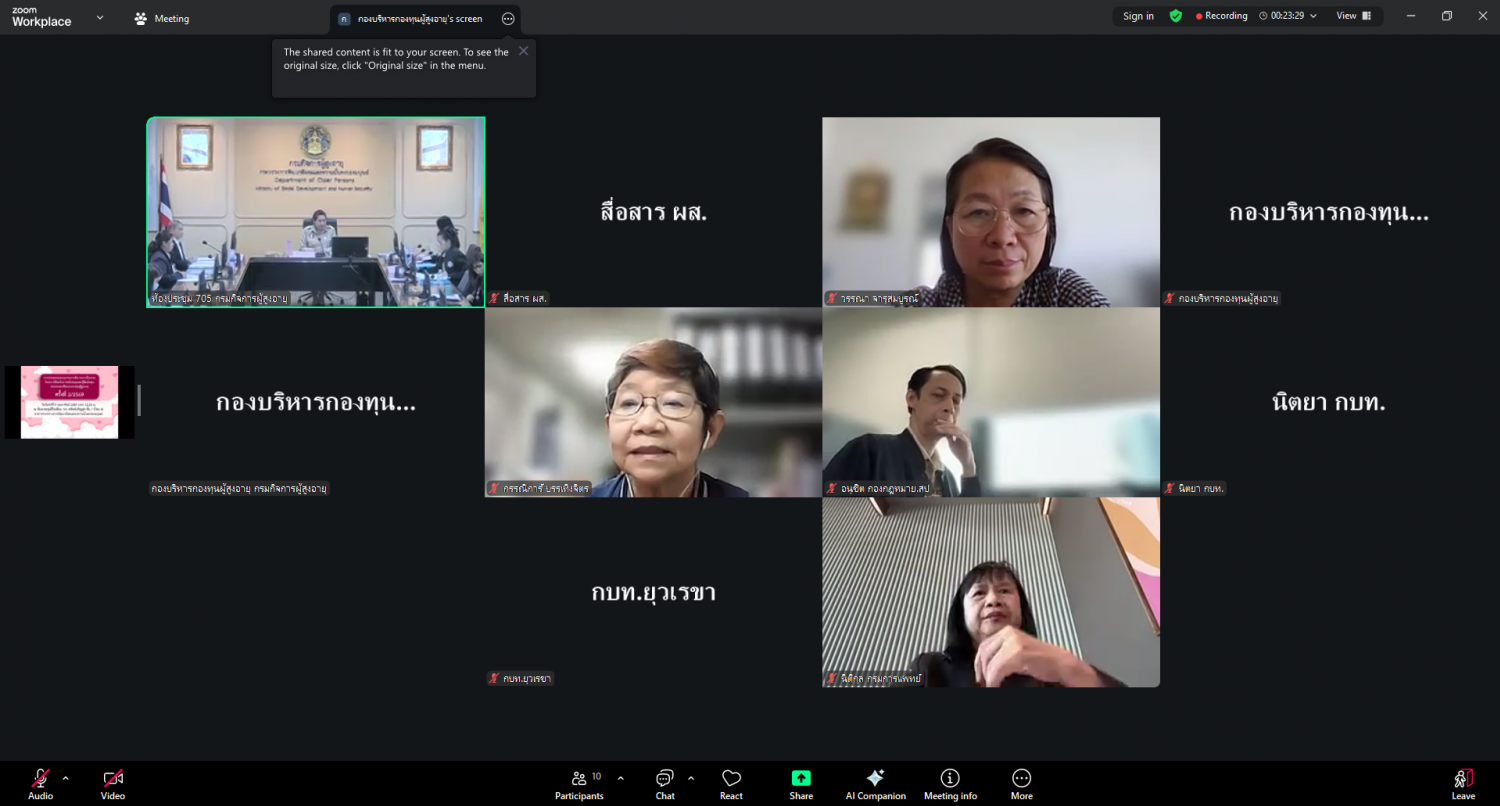Screen dimensions: 1500x806
Task: Turn on camera with Video button
Action: [x=113, y=784]
